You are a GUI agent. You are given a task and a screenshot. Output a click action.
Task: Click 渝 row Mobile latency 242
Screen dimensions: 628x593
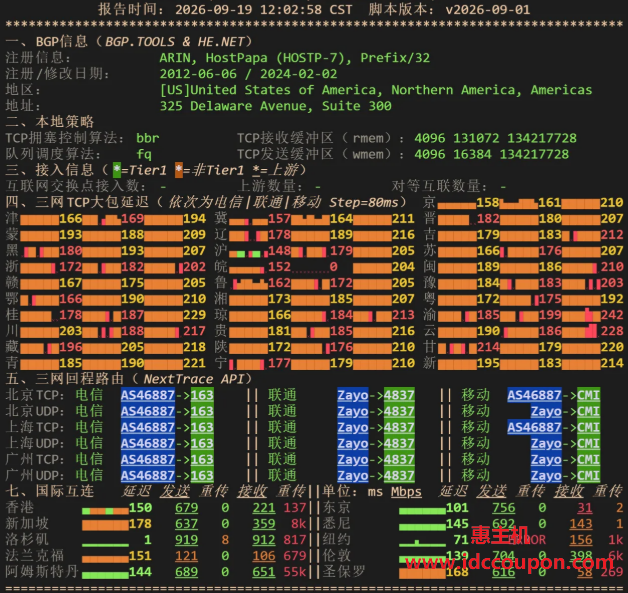tap(612, 315)
